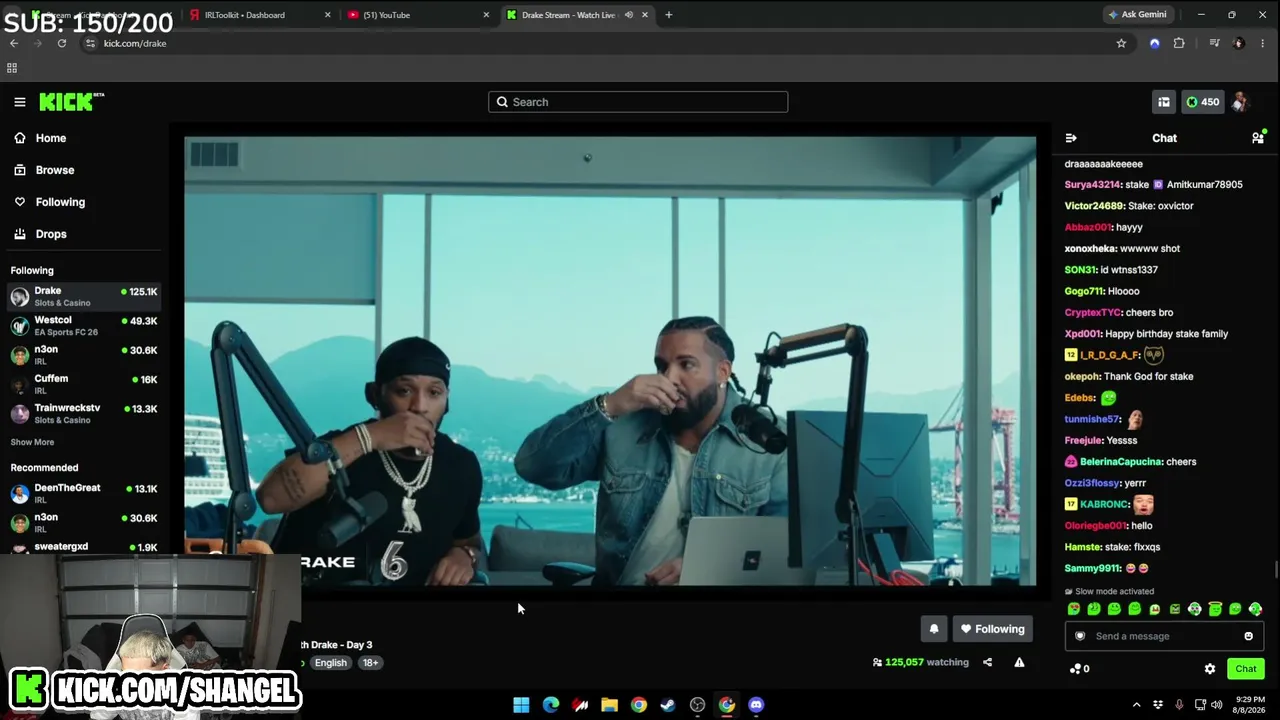Share the Drake stream
Viewport: 1280px width, 720px height.
point(987,662)
